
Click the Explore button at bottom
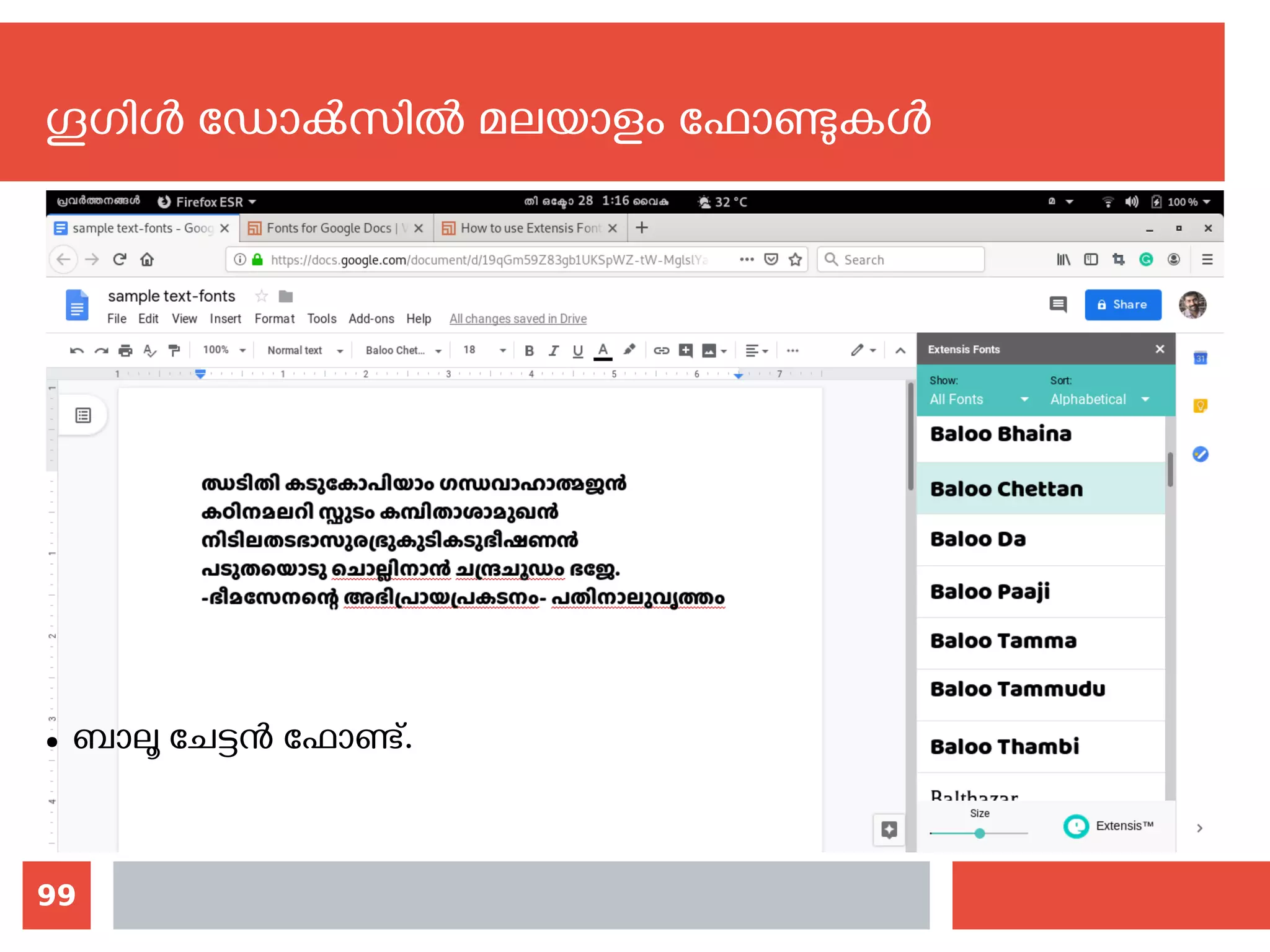tap(889, 829)
